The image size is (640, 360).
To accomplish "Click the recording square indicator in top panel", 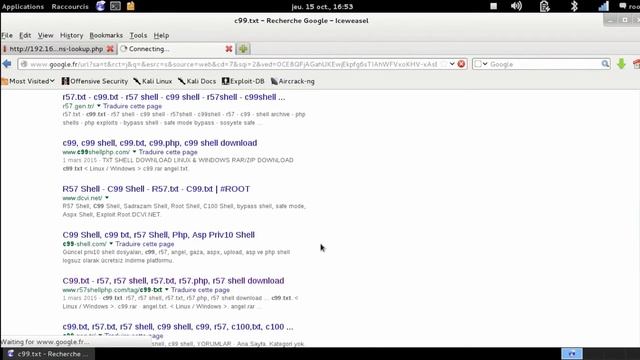I will point(493,6).
